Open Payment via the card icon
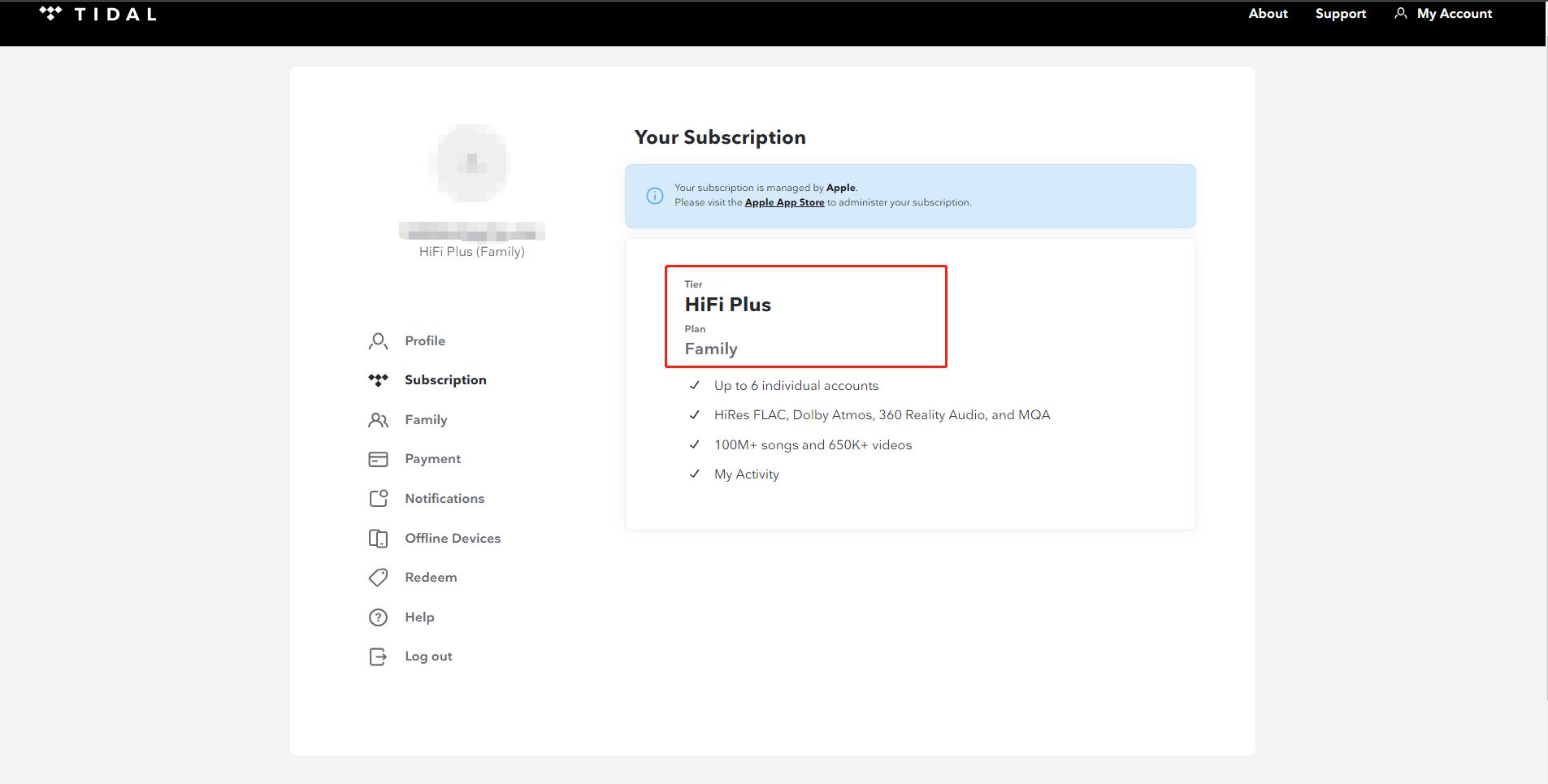1548x784 pixels. point(378,459)
